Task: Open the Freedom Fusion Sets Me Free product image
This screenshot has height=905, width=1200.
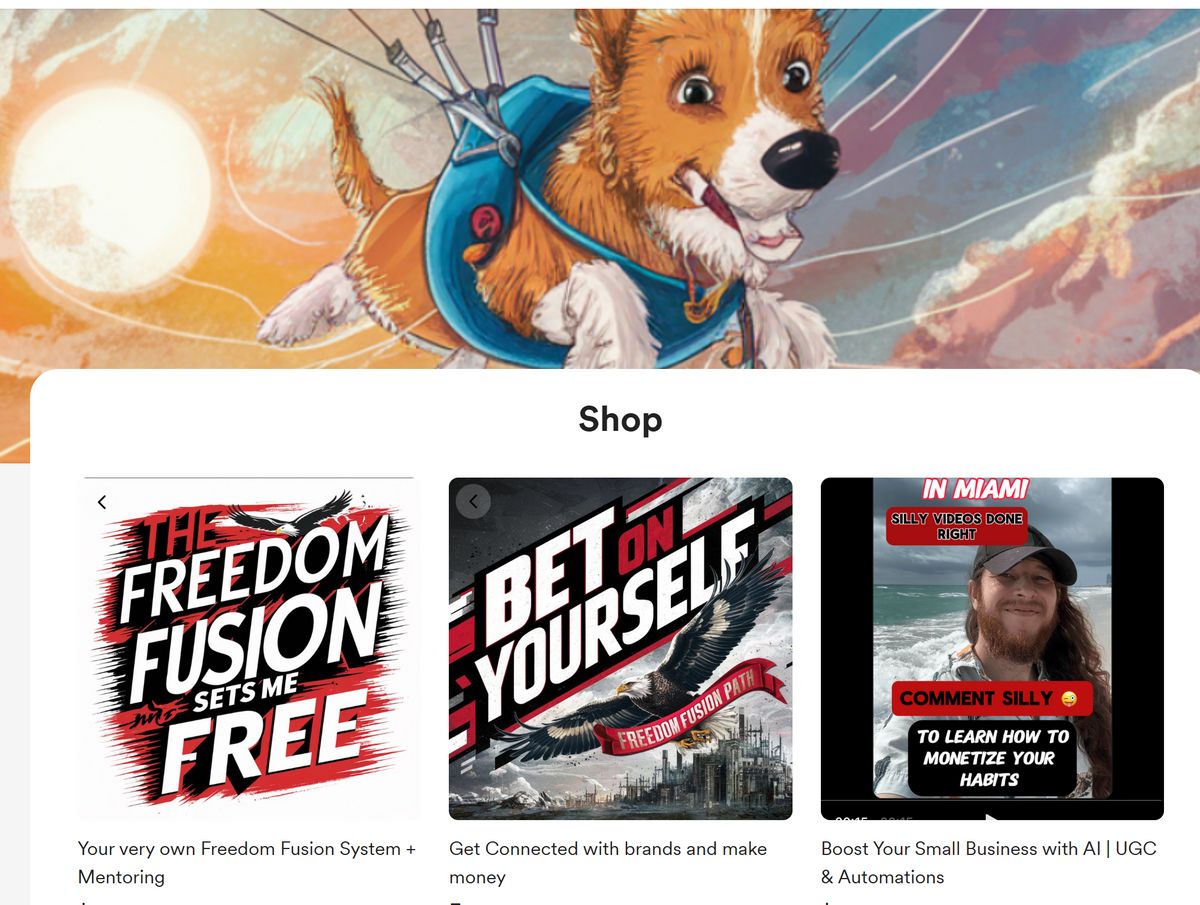Action: (x=250, y=649)
